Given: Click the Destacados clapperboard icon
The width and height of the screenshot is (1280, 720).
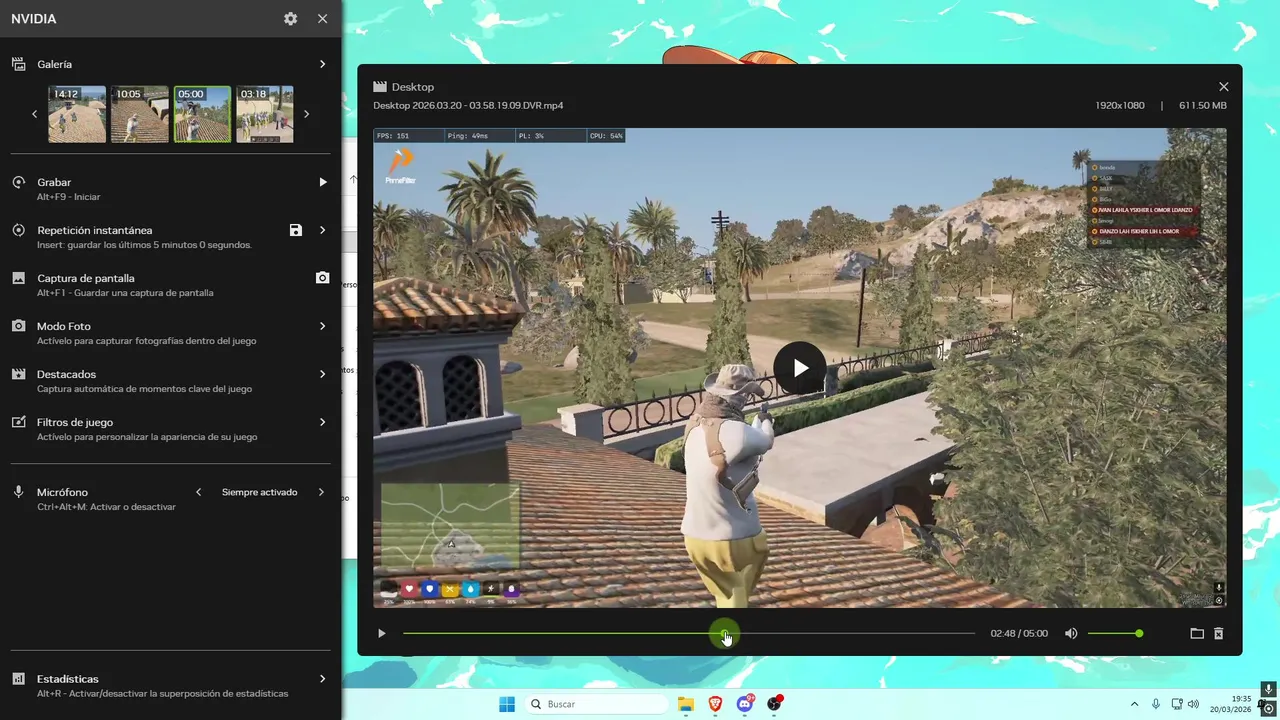Looking at the screenshot, I should point(18,374).
